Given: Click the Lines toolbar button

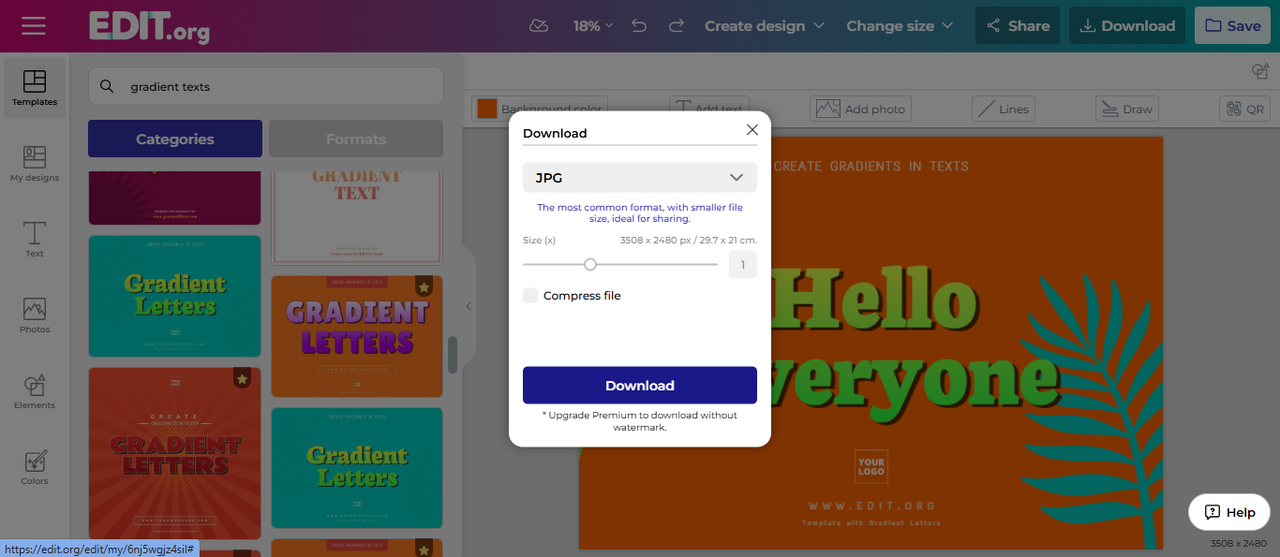Looking at the screenshot, I should tap(1003, 109).
